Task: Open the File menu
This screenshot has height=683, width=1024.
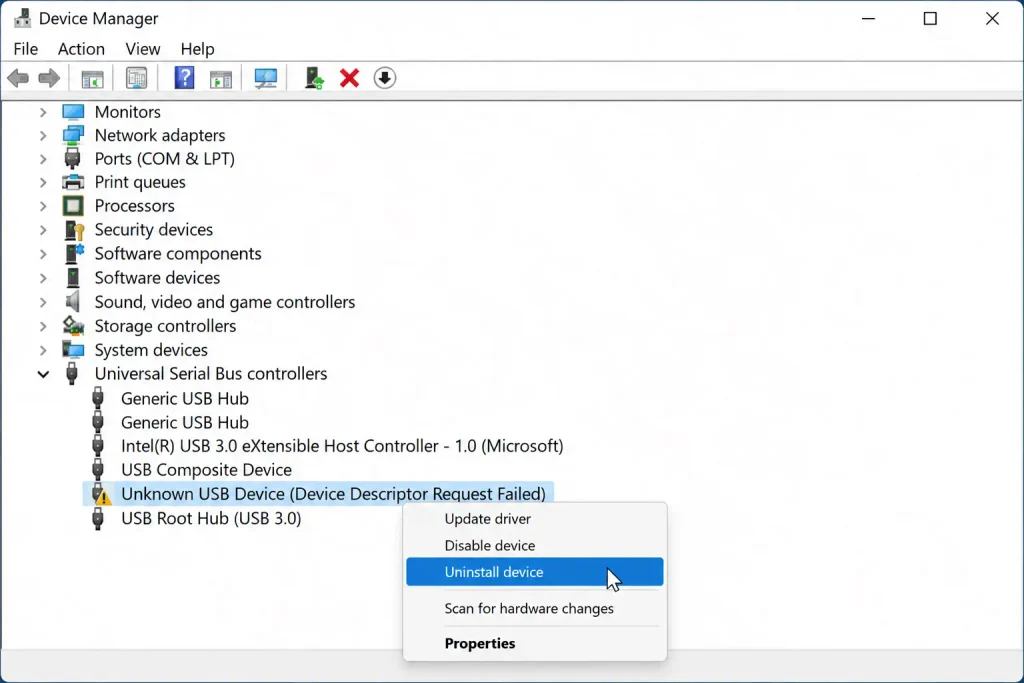Action: 25,49
